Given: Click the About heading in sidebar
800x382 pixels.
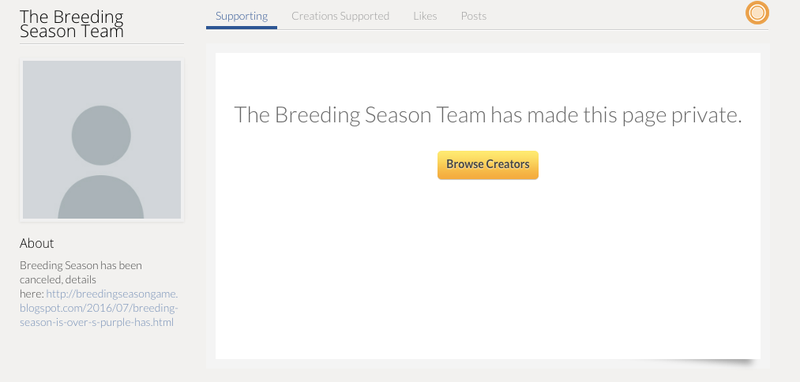Looking at the screenshot, I should pyautogui.click(x=37, y=243).
